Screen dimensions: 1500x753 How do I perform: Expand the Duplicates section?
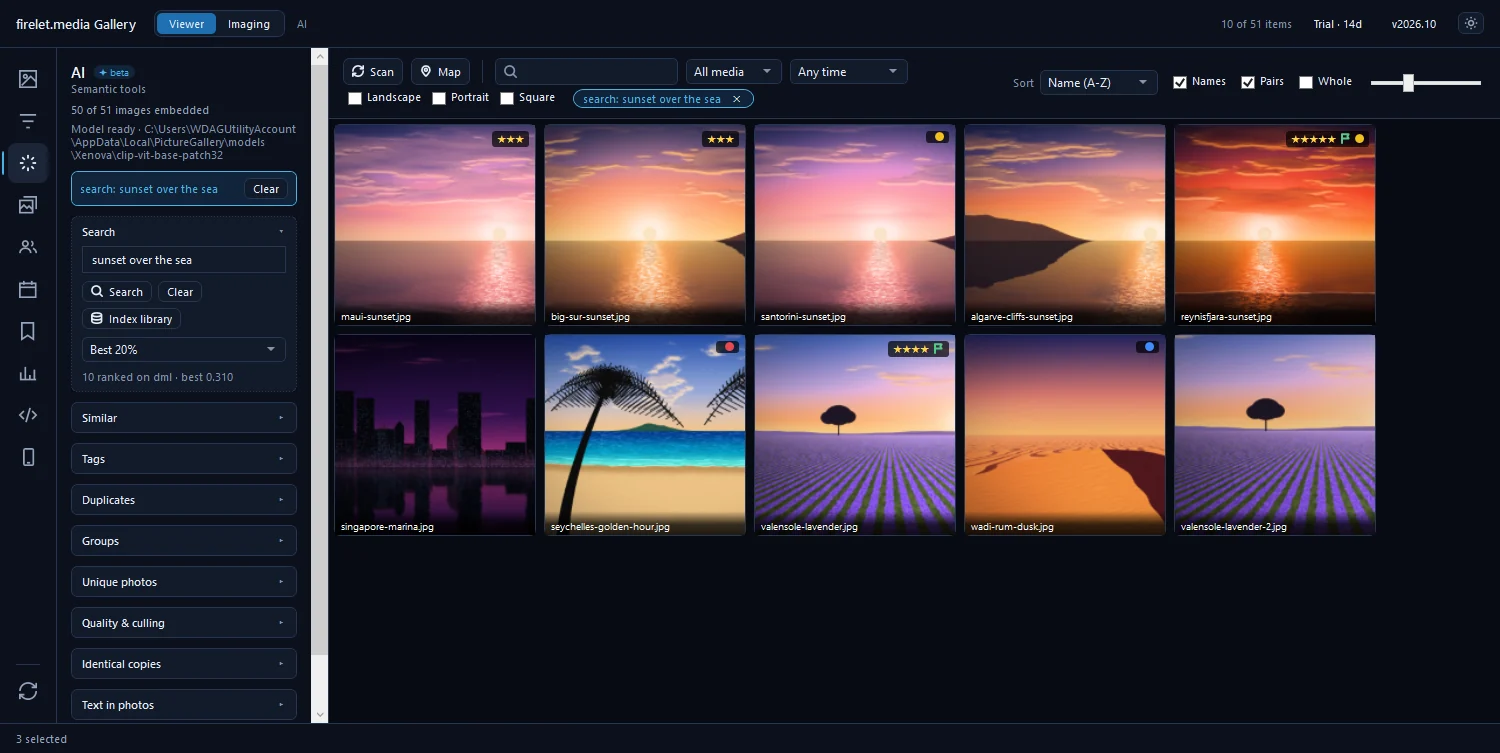click(184, 500)
